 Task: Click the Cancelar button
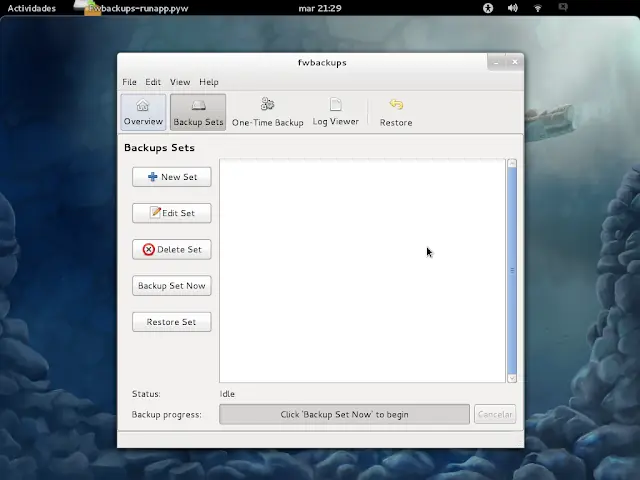(x=495, y=414)
